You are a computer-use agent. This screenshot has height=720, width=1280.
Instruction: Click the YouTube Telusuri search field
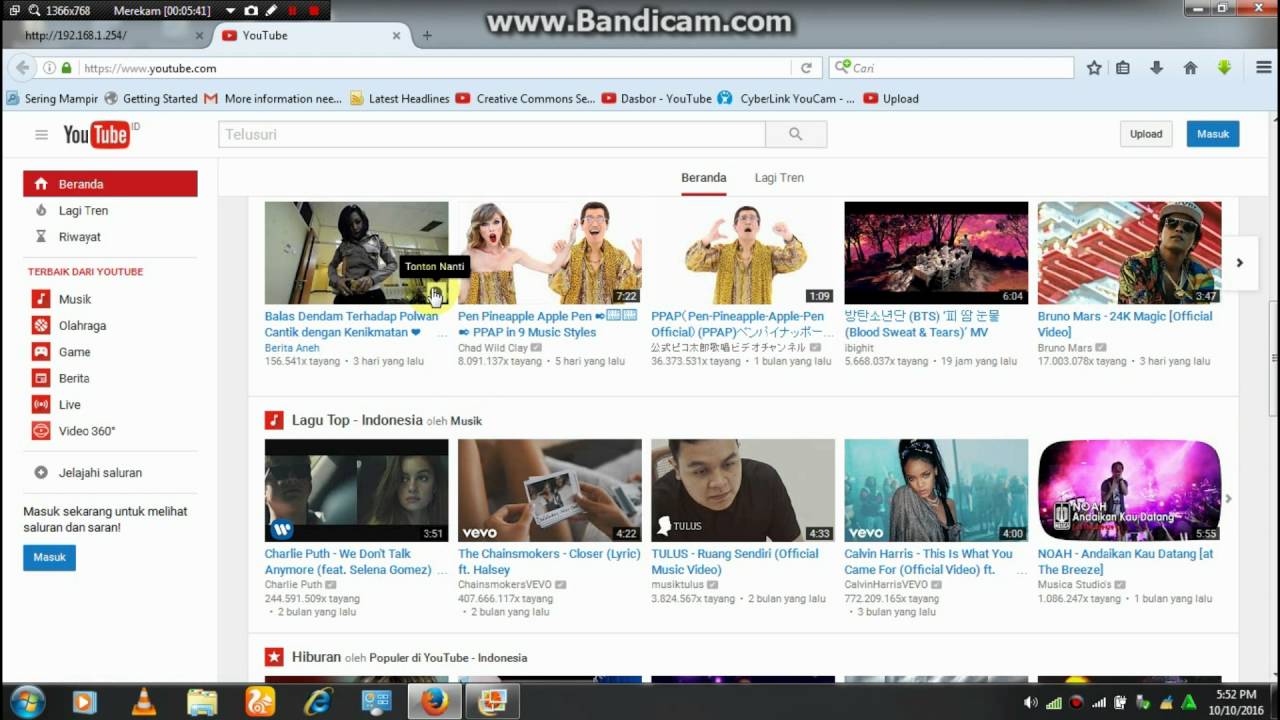pyautogui.click(x=492, y=134)
